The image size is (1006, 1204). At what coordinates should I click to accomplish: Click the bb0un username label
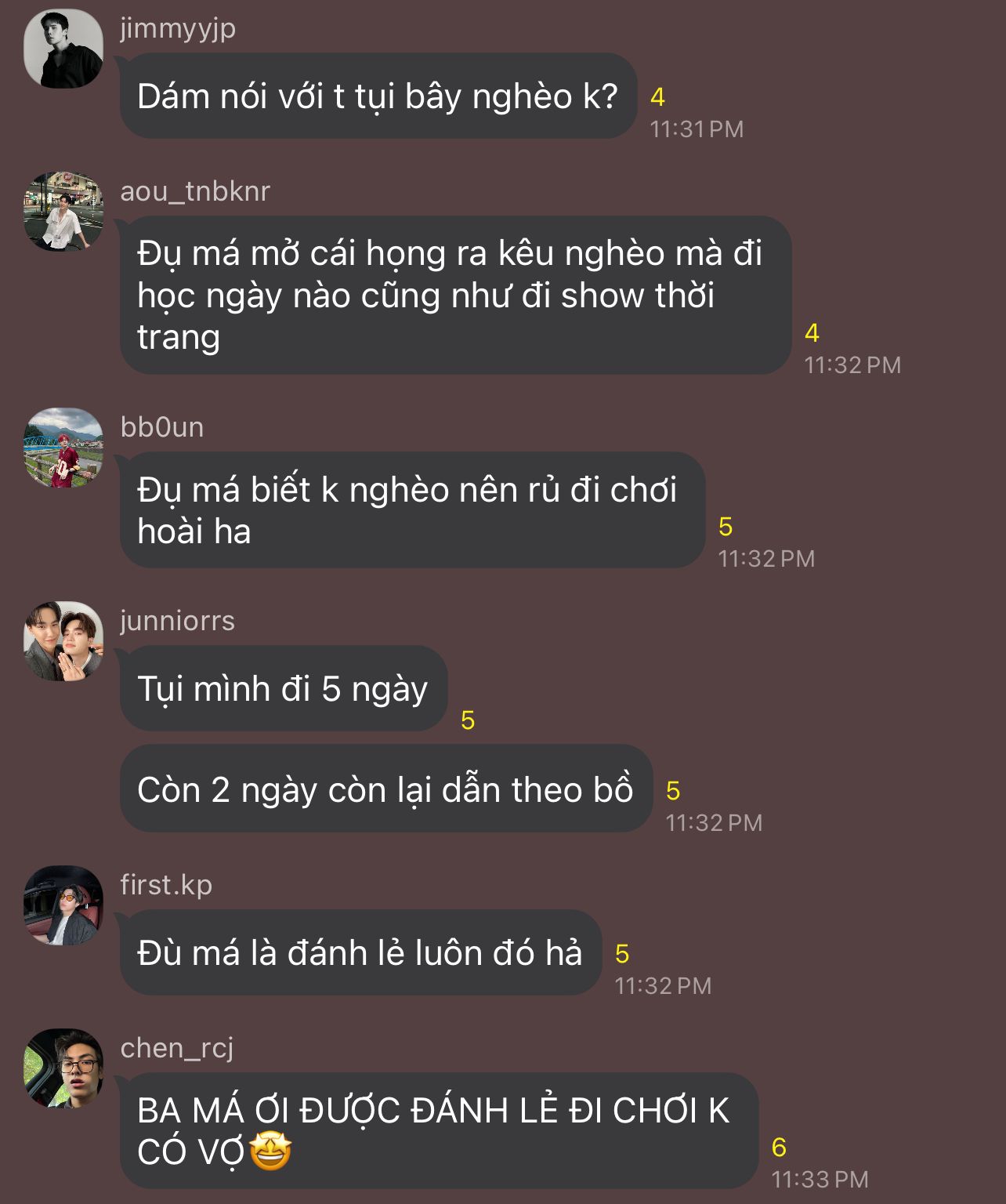162,427
